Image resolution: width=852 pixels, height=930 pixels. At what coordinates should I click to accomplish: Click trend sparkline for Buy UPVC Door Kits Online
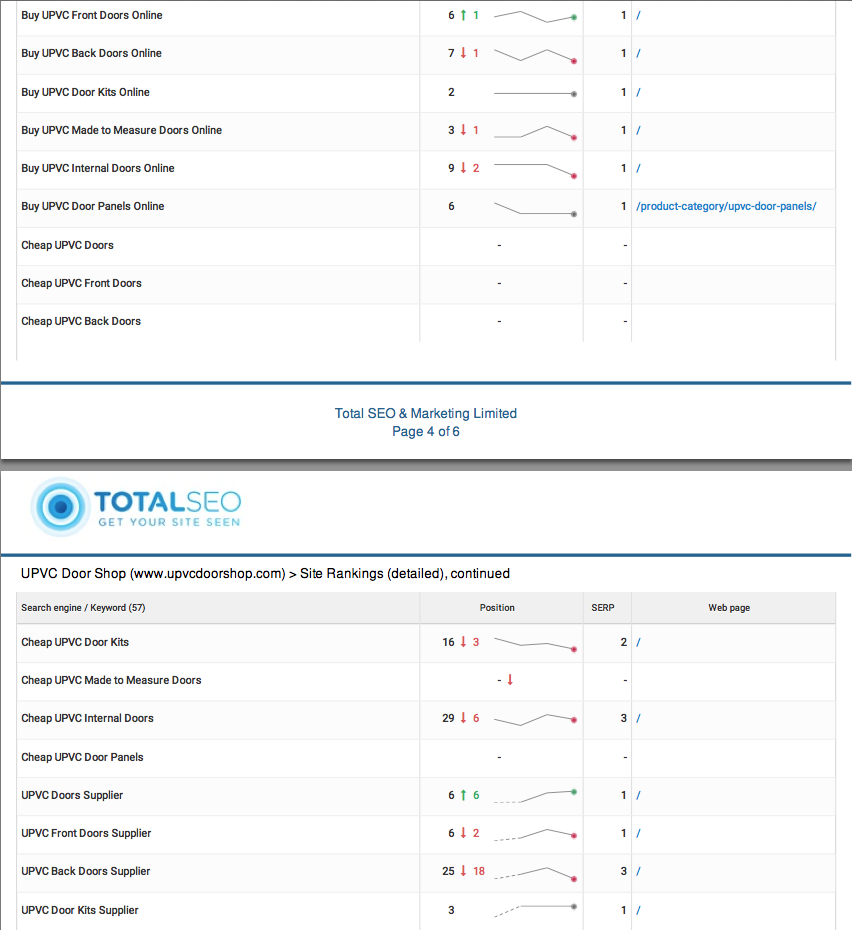coord(535,94)
